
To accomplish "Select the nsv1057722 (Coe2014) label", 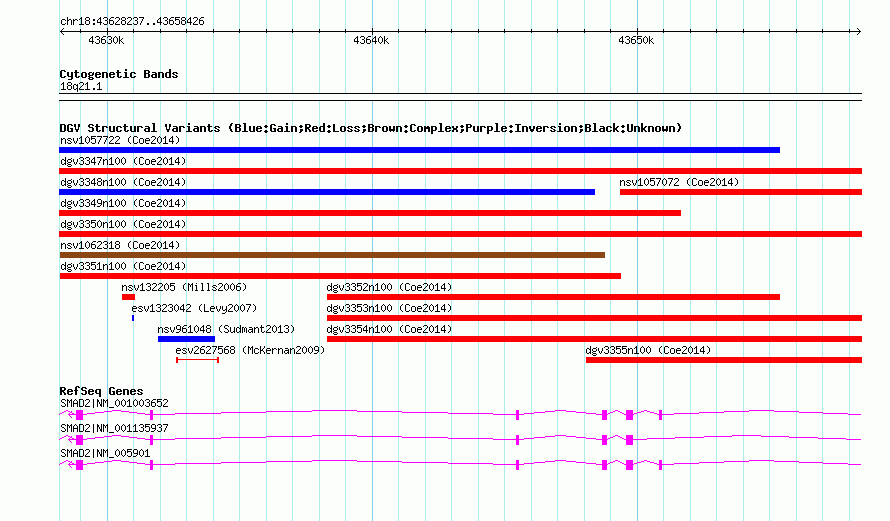I will pyautogui.click(x=120, y=140).
